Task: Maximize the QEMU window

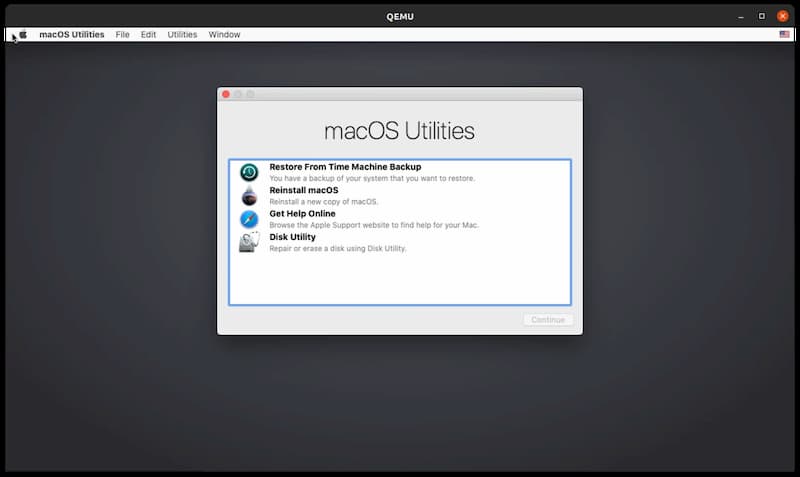Action: point(762,16)
